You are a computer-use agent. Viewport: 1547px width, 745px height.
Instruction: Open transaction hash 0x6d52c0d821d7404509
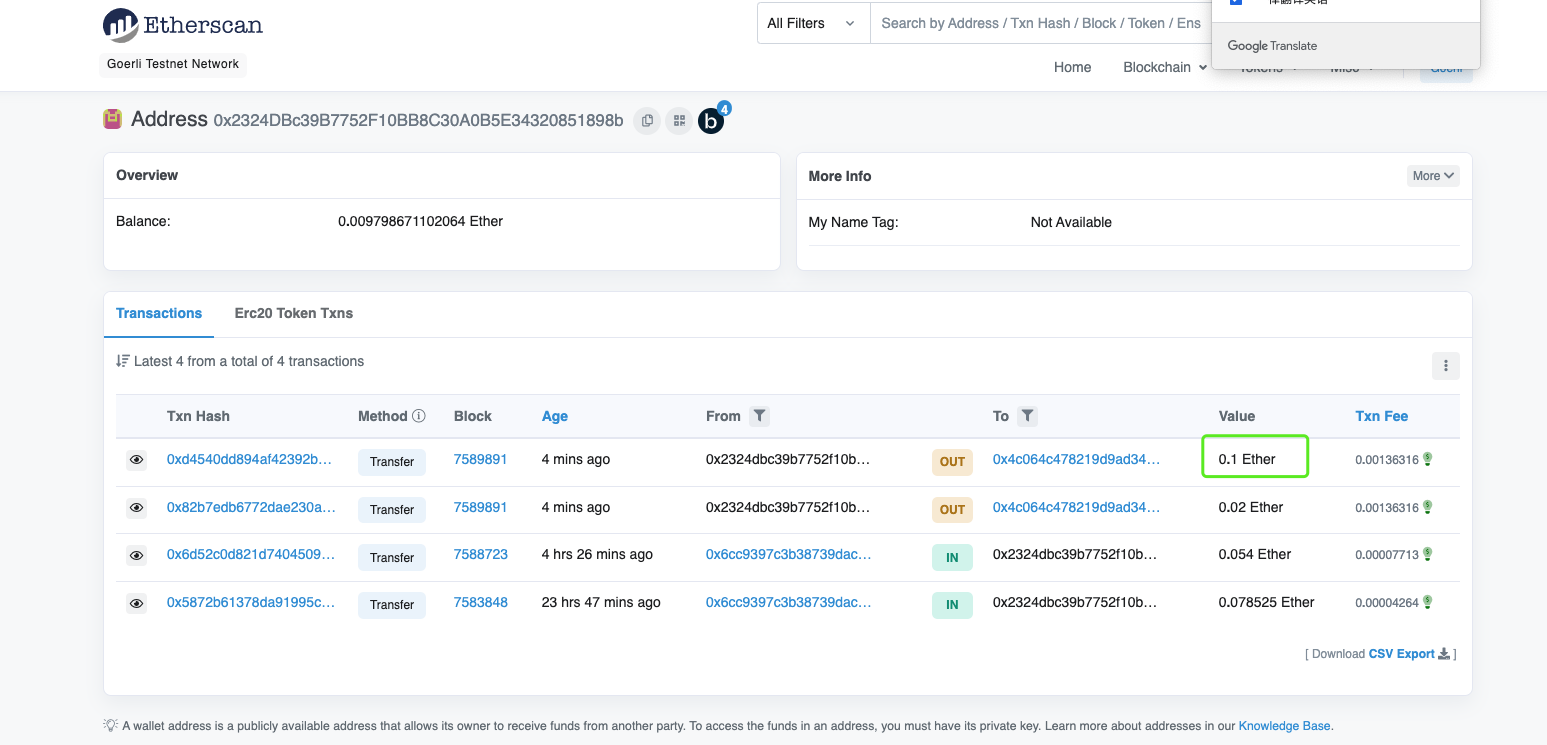click(251, 554)
